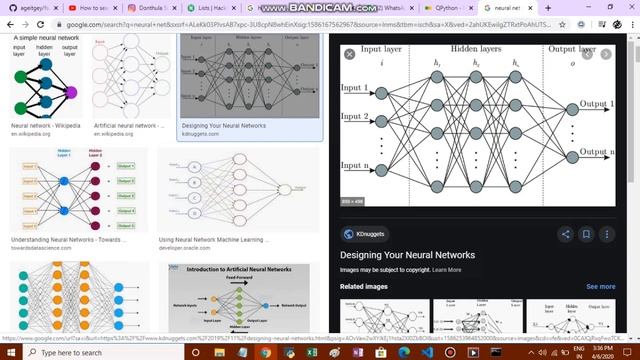Open OneNote from the taskbar
This screenshot has width=640, height=360.
(358, 352)
